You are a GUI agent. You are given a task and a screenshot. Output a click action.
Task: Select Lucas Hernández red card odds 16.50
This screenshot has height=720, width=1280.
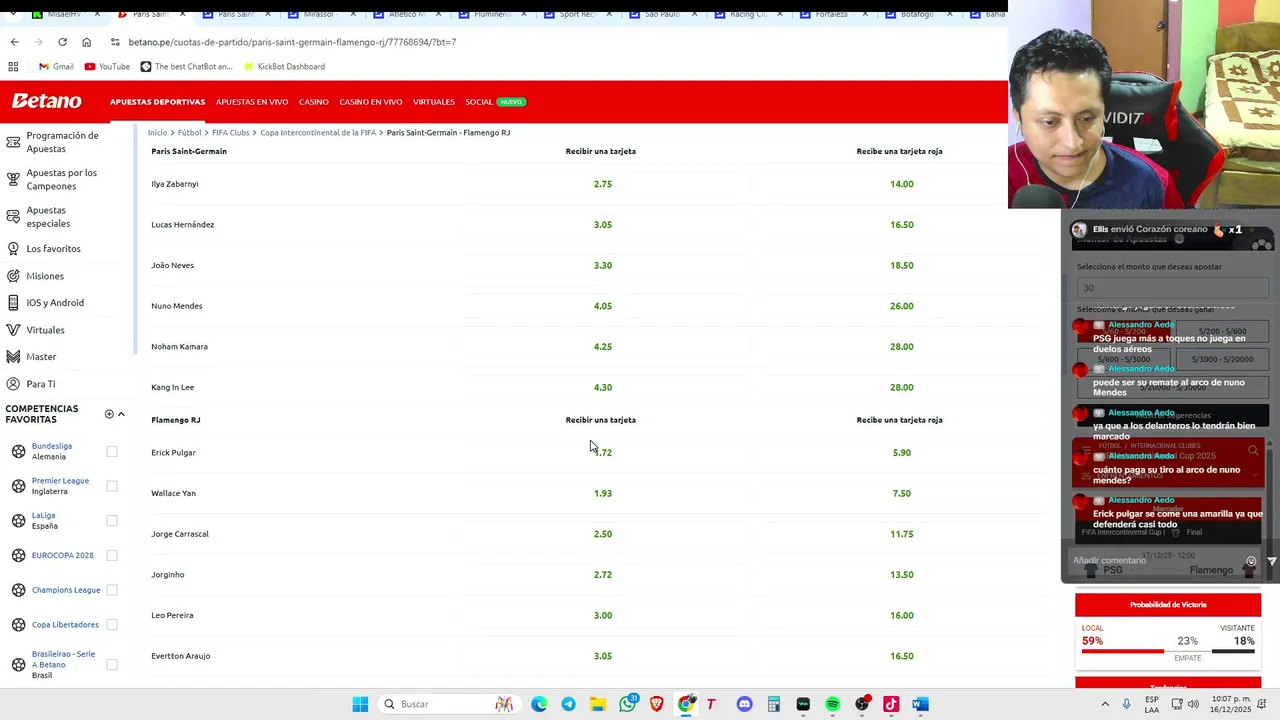click(901, 225)
